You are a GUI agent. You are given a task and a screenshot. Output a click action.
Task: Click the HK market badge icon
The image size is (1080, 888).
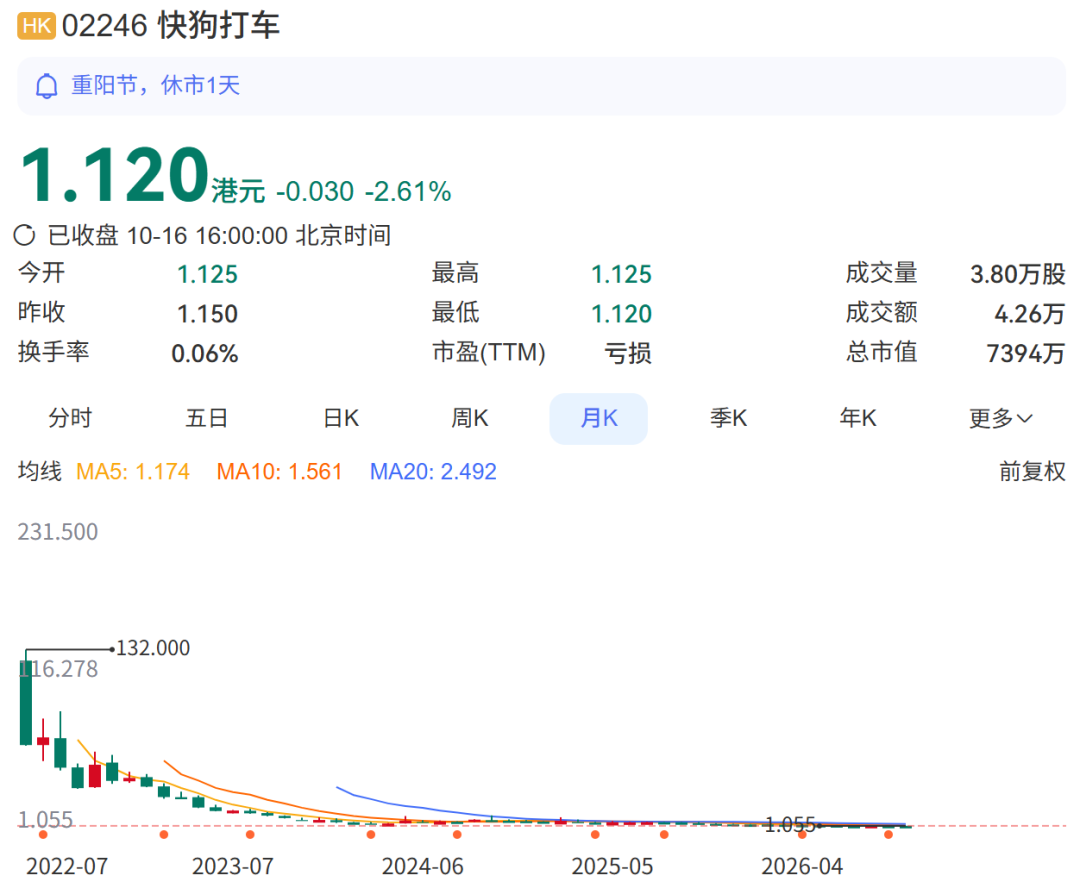coord(37,26)
